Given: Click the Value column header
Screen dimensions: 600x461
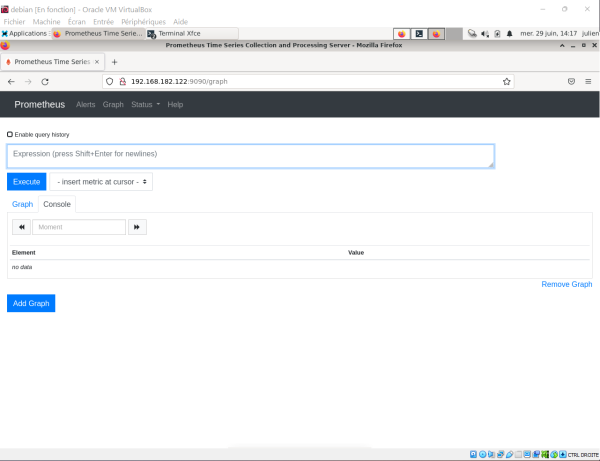Looking at the screenshot, I should click(x=356, y=252).
